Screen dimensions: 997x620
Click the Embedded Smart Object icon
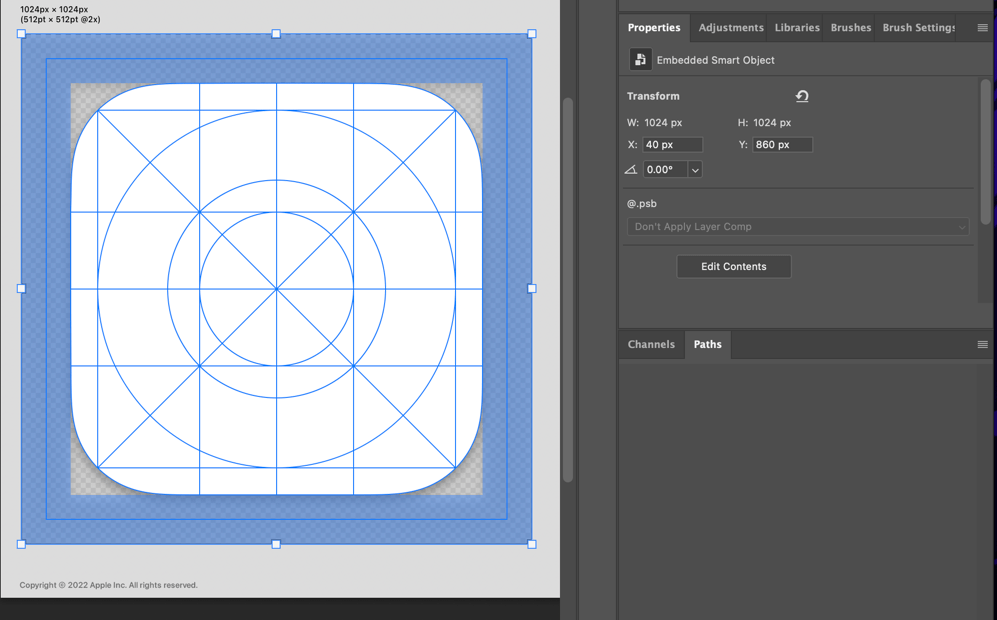click(640, 59)
